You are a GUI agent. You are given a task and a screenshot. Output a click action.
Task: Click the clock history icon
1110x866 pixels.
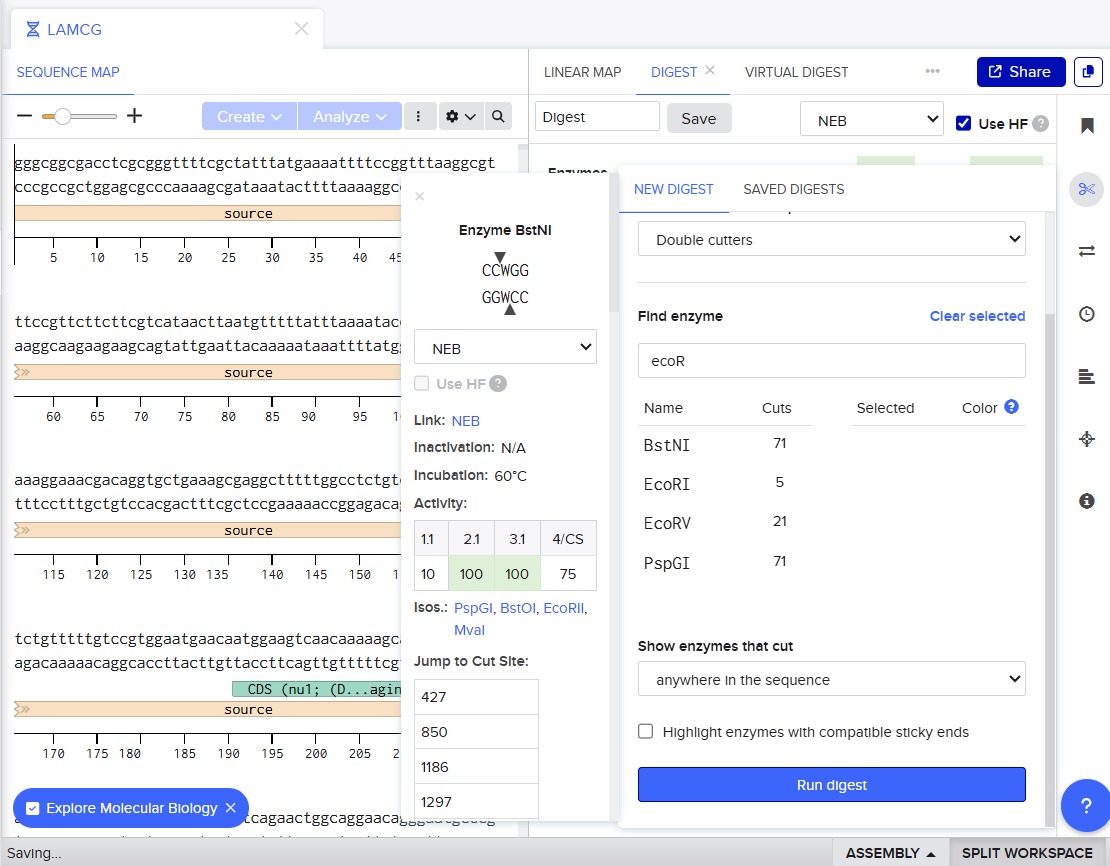pos(1087,314)
